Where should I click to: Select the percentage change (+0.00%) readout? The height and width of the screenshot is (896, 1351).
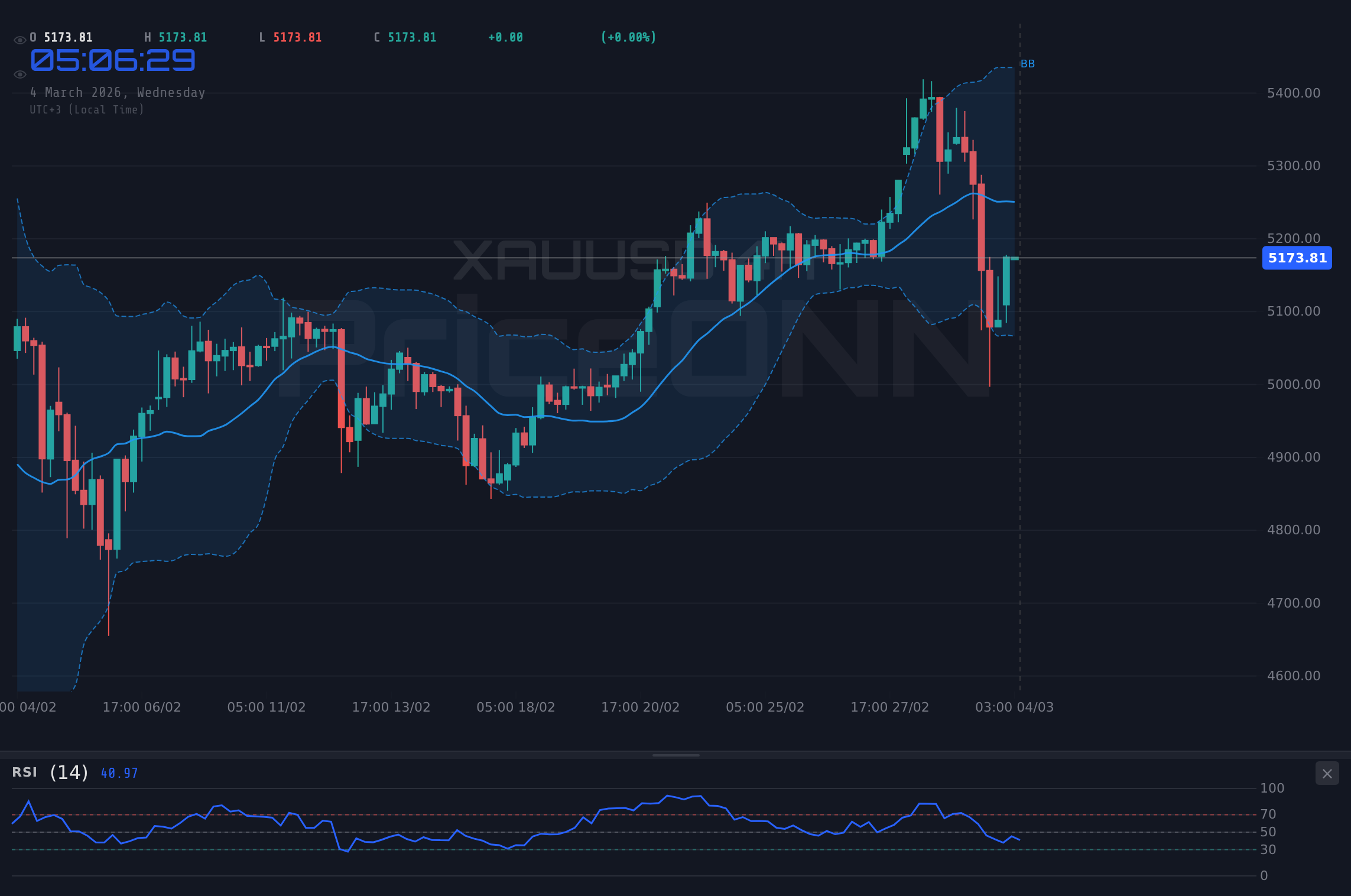click(x=629, y=37)
